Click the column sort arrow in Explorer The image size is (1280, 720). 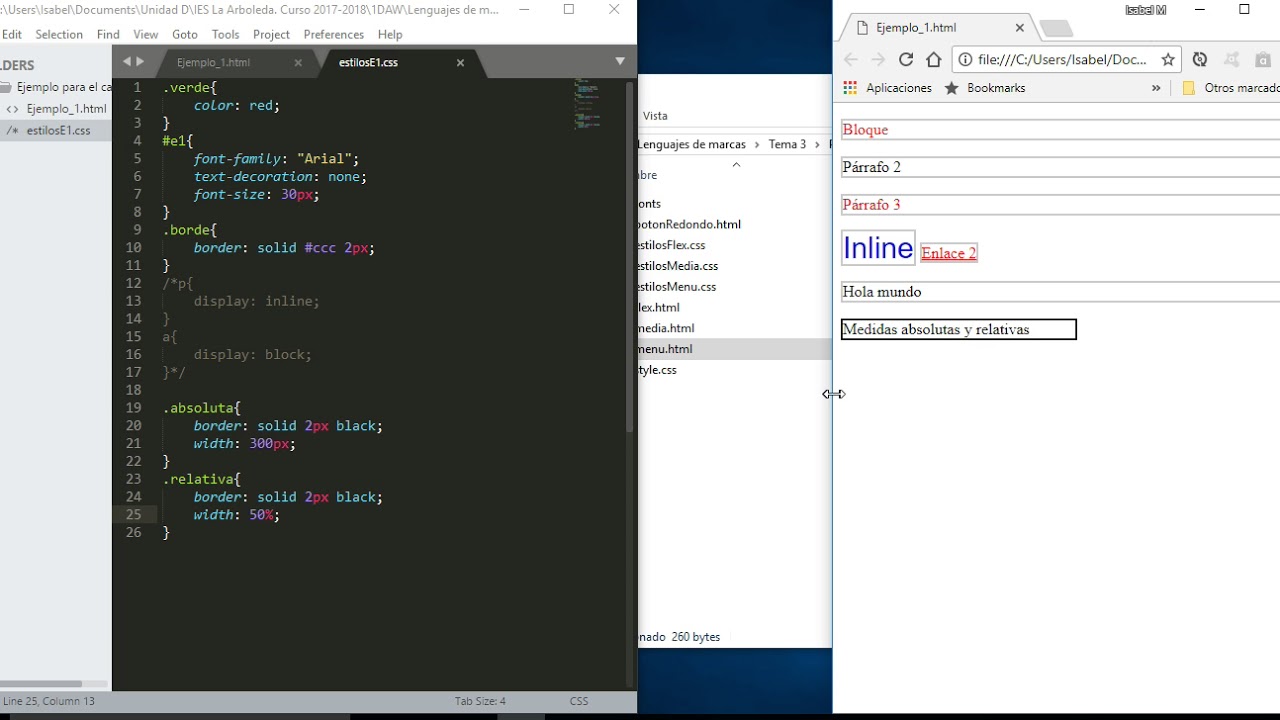[736, 165]
